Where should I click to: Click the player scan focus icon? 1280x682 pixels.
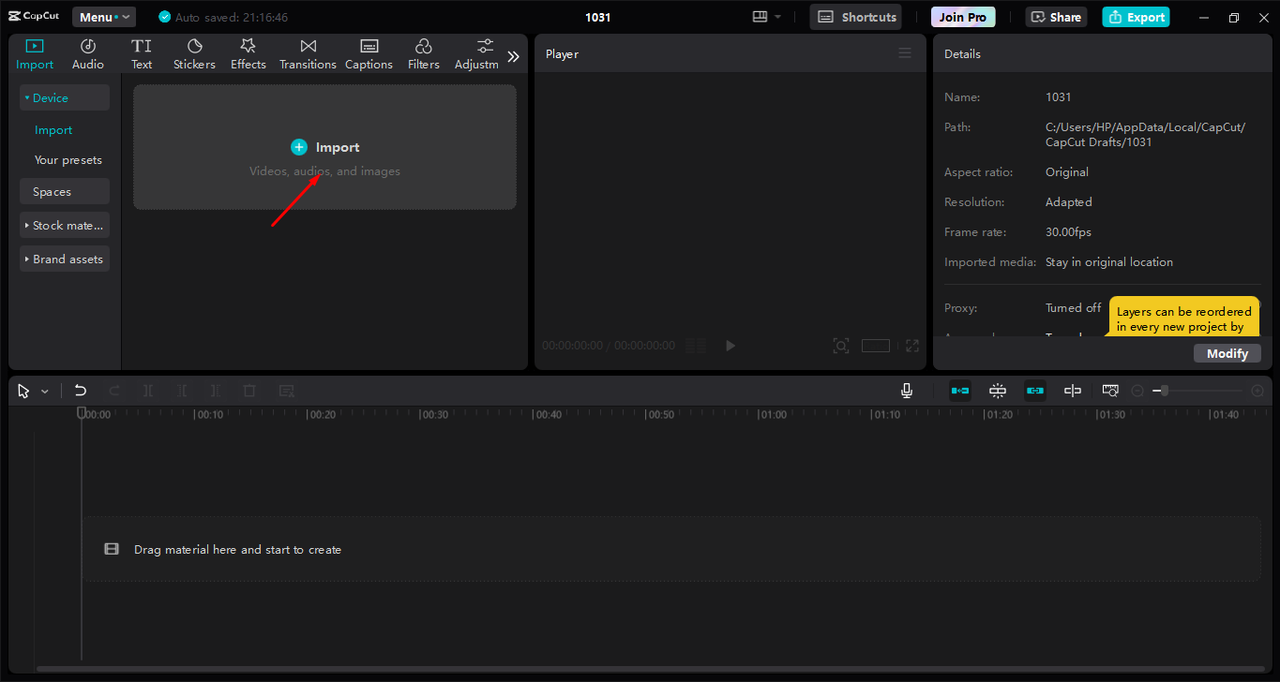(842, 345)
